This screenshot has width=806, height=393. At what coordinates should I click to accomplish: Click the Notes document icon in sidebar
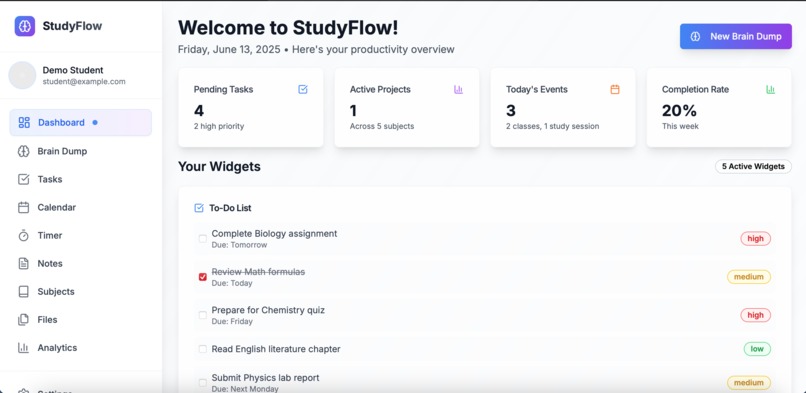[24, 264]
